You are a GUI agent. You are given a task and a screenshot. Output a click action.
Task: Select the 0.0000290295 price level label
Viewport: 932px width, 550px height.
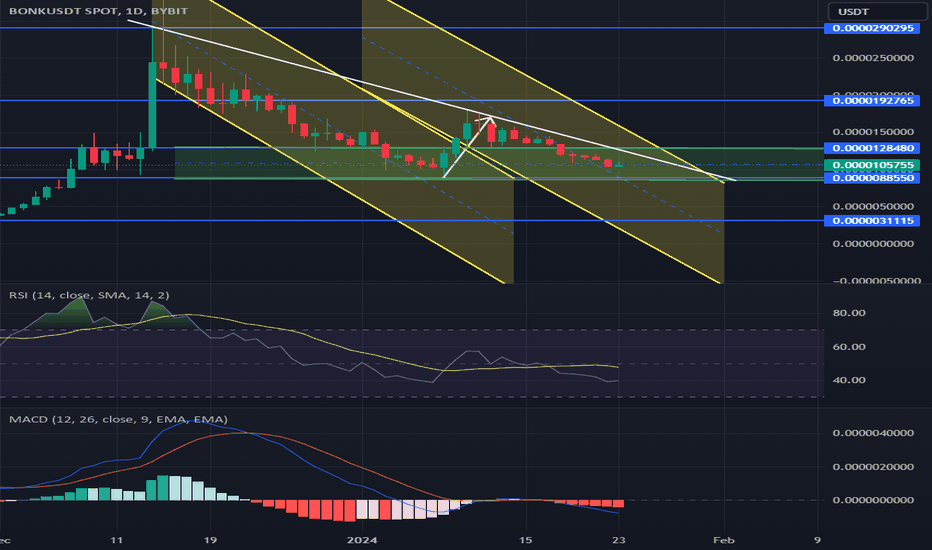[x=872, y=28]
